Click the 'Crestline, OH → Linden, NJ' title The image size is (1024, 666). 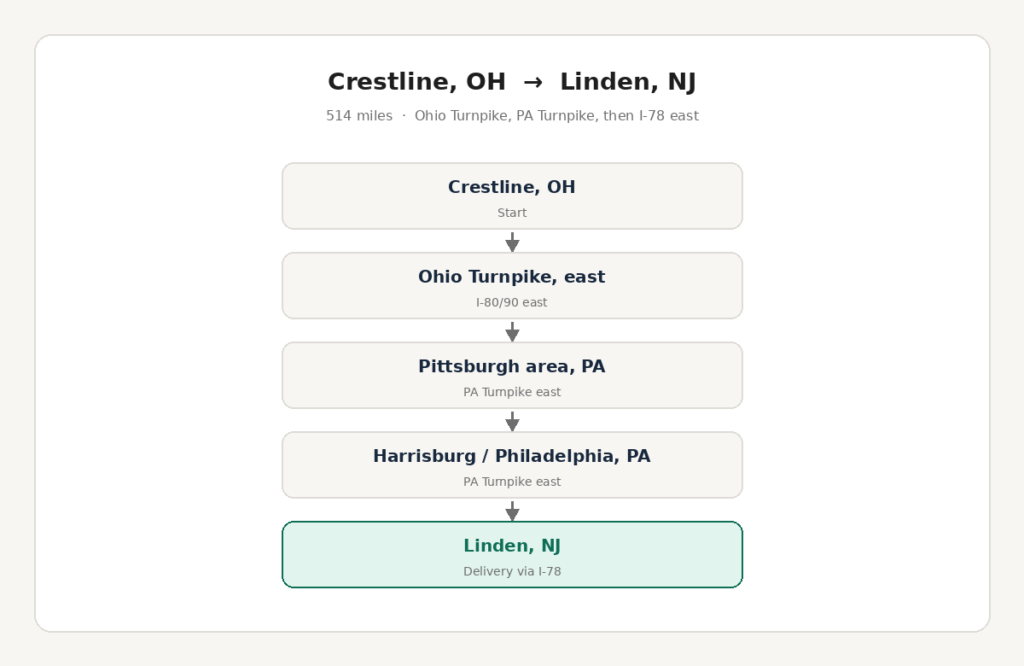[x=512, y=82]
